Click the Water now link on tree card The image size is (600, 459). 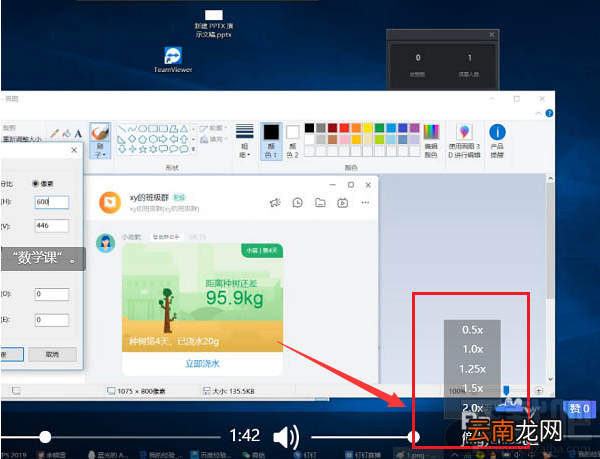tap(202, 364)
